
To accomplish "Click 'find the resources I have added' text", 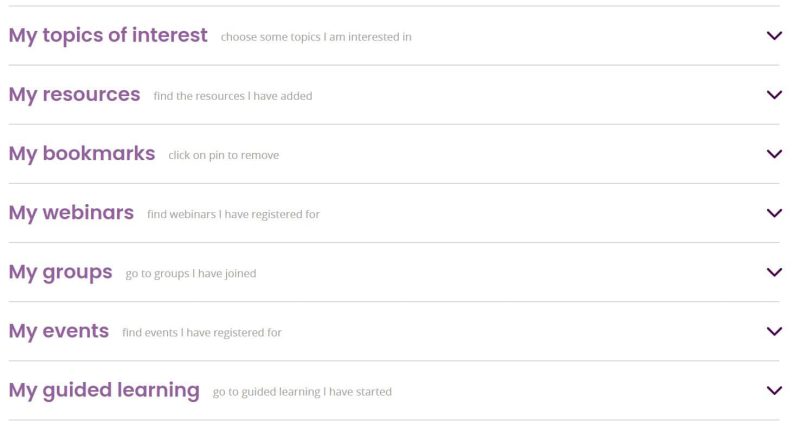I will [233, 96].
